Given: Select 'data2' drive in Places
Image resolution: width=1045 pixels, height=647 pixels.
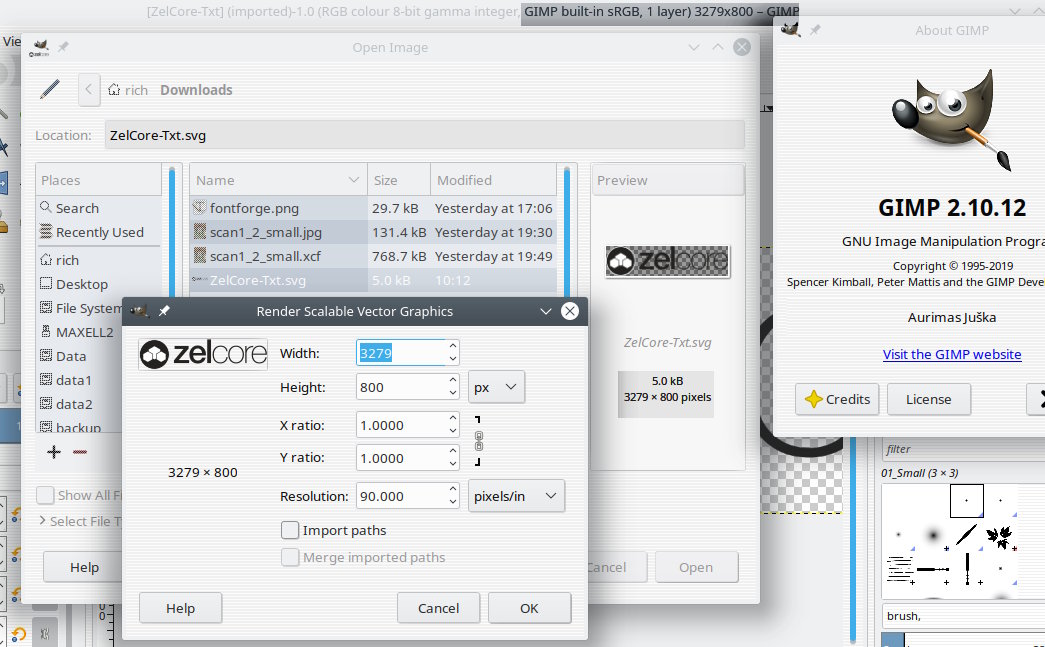Looking at the screenshot, I should click(80, 404).
